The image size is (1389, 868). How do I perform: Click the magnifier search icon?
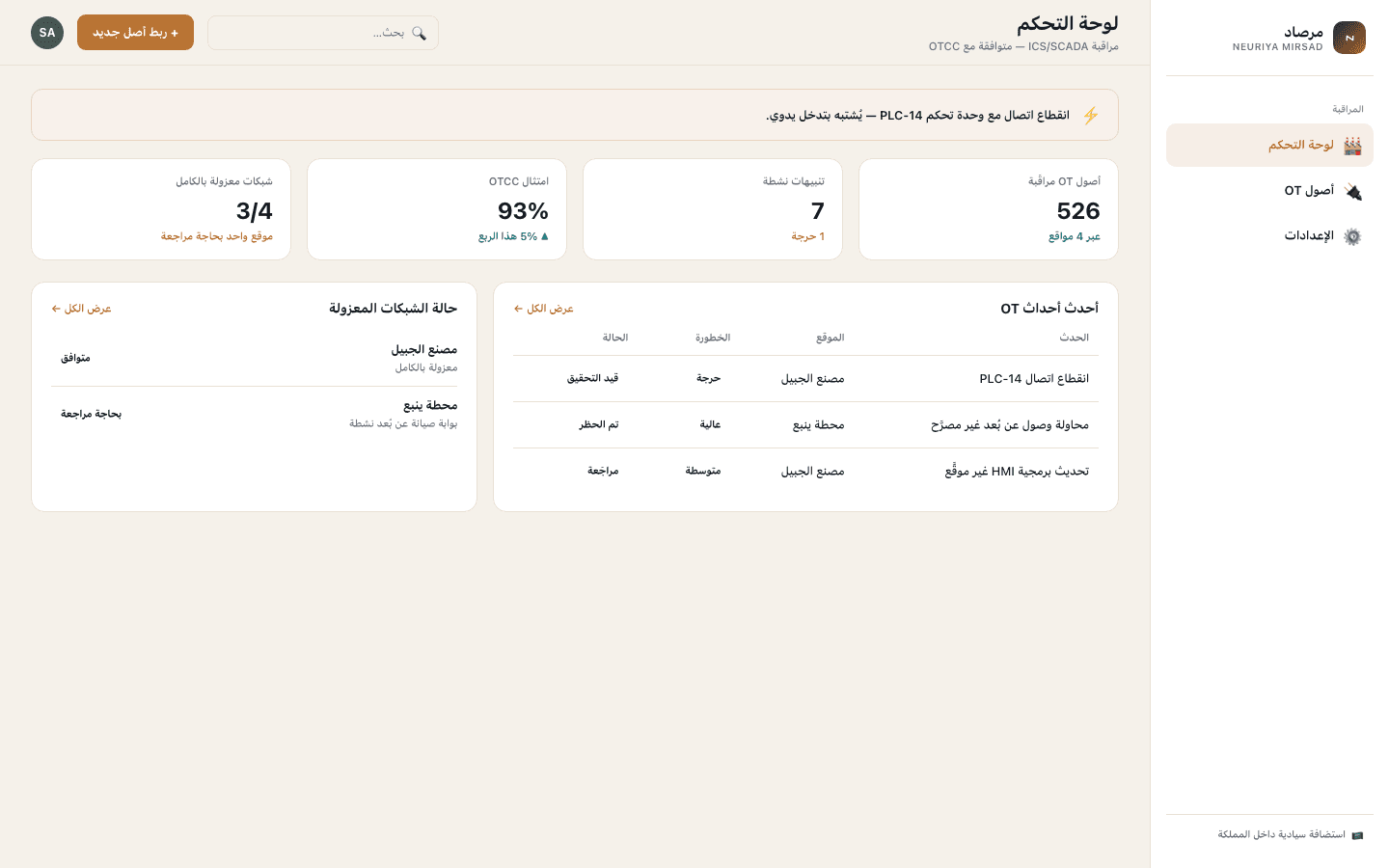[419, 33]
